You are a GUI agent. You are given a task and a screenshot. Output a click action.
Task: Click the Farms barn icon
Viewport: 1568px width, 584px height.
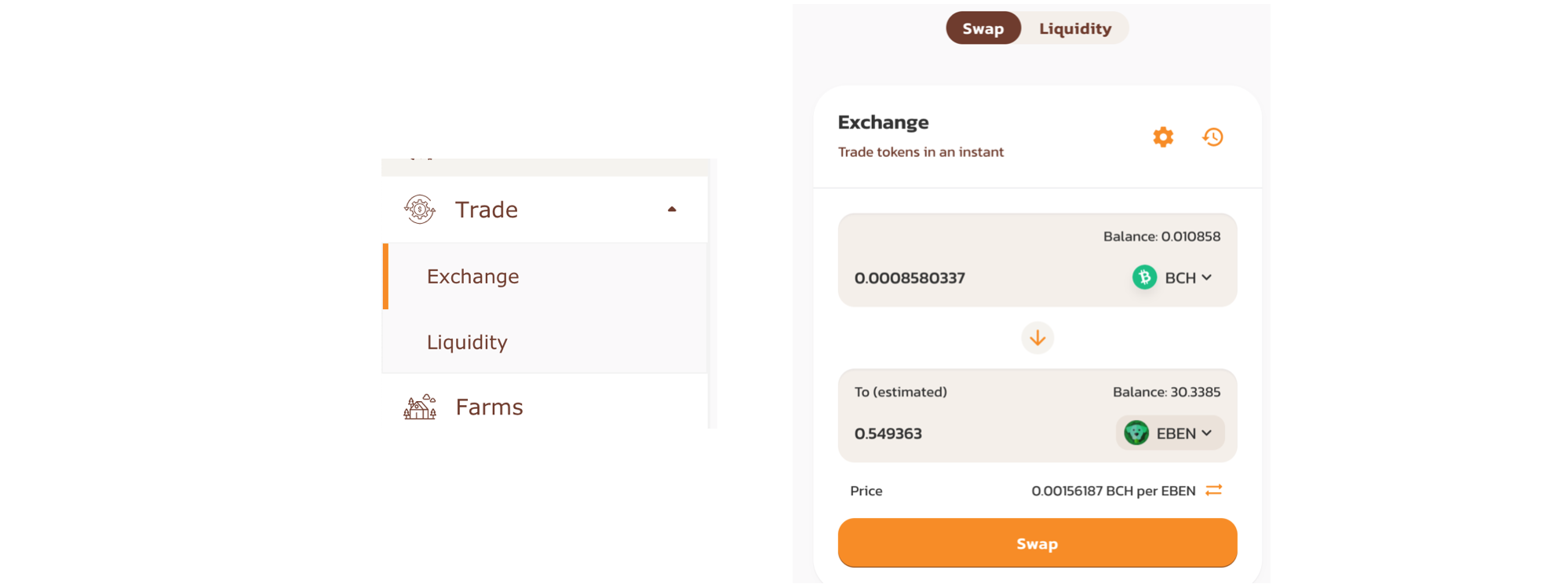point(420,407)
